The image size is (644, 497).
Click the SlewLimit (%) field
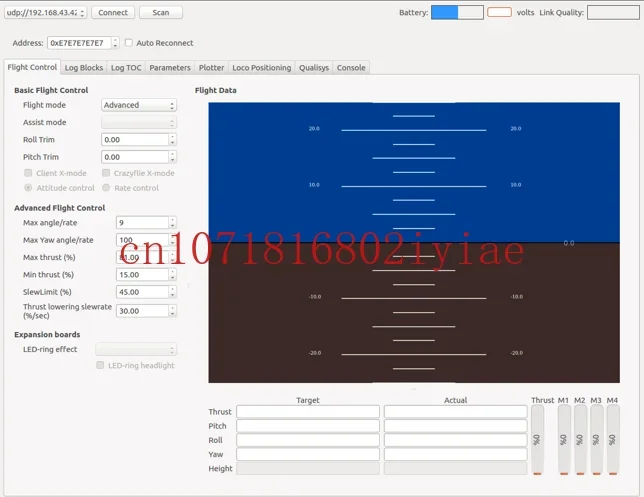tap(142, 292)
